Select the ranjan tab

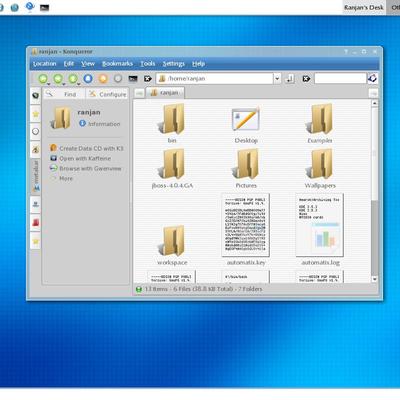coord(165,93)
